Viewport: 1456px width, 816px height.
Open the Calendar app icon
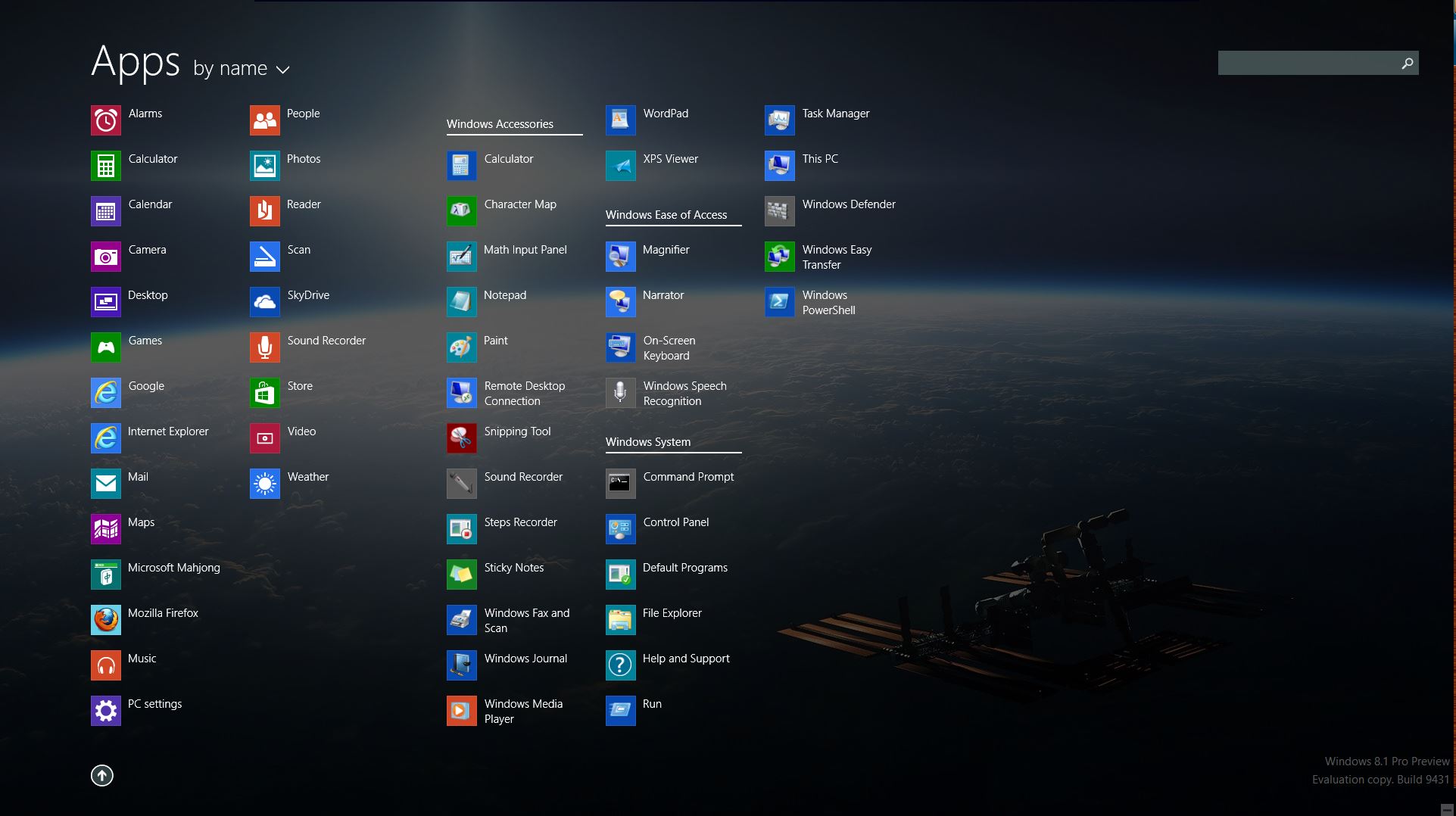(x=106, y=211)
